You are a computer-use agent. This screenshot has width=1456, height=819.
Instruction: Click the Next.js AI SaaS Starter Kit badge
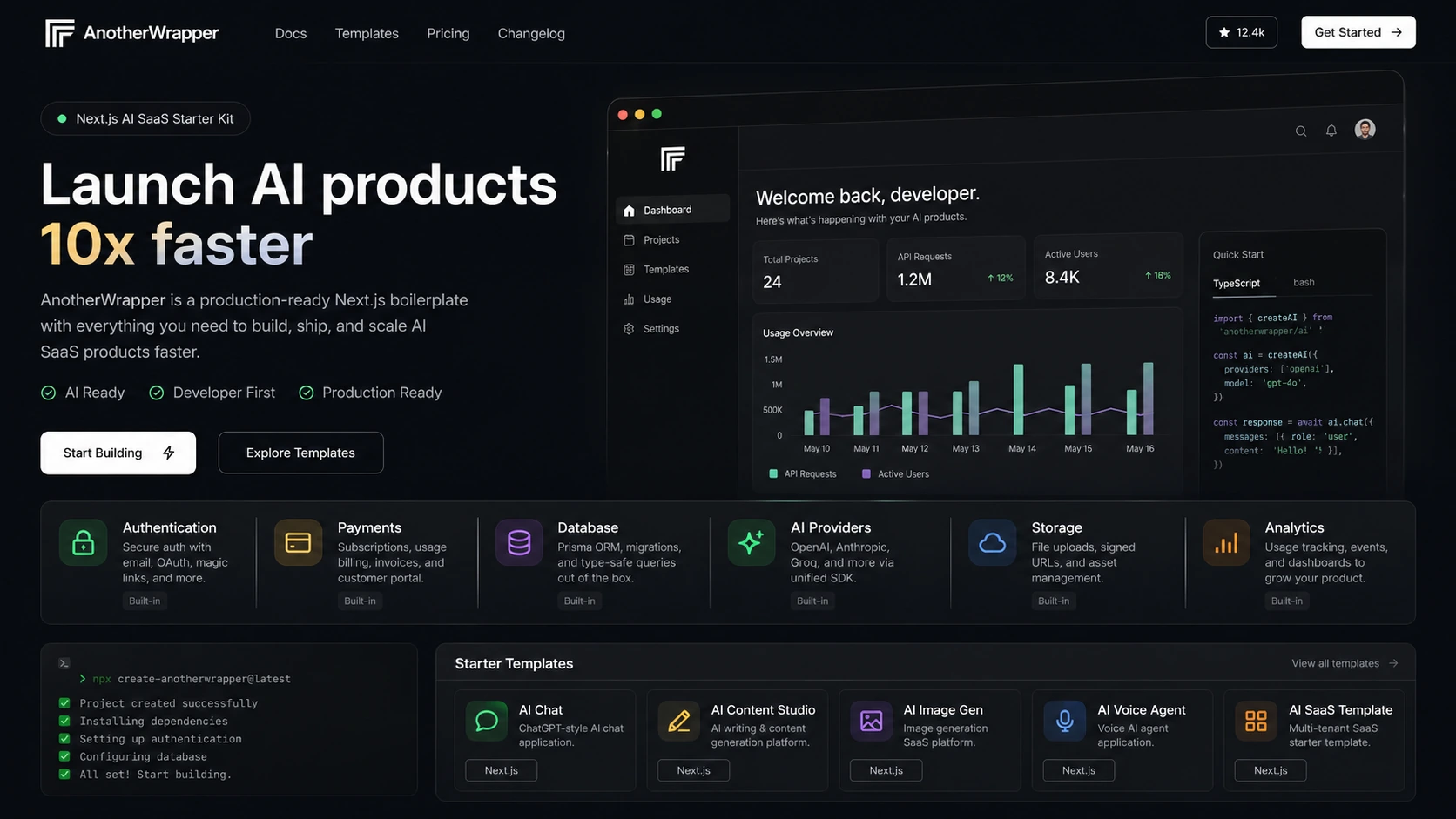point(145,118)
